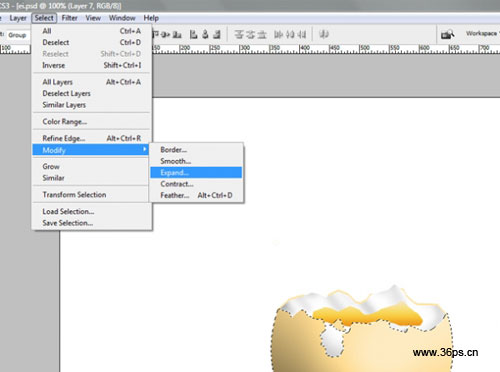Choose All Layers in Select menu
This screenshot has width=500, height=372.
(91, 82)
